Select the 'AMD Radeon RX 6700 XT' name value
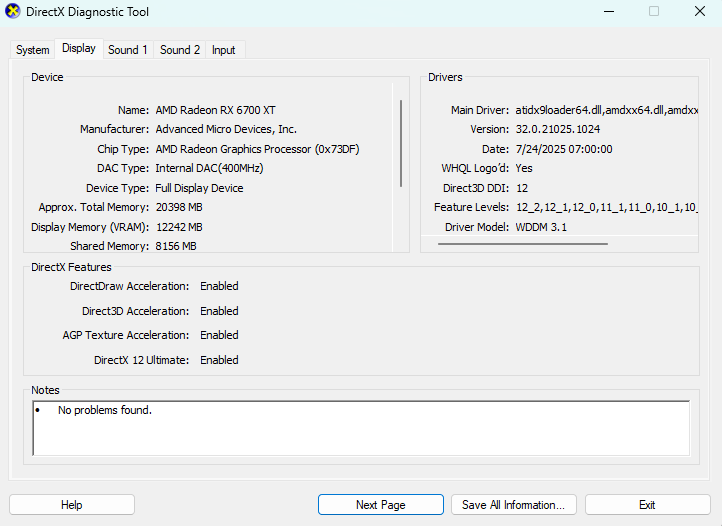722x526 pixels. coord(215,110)
